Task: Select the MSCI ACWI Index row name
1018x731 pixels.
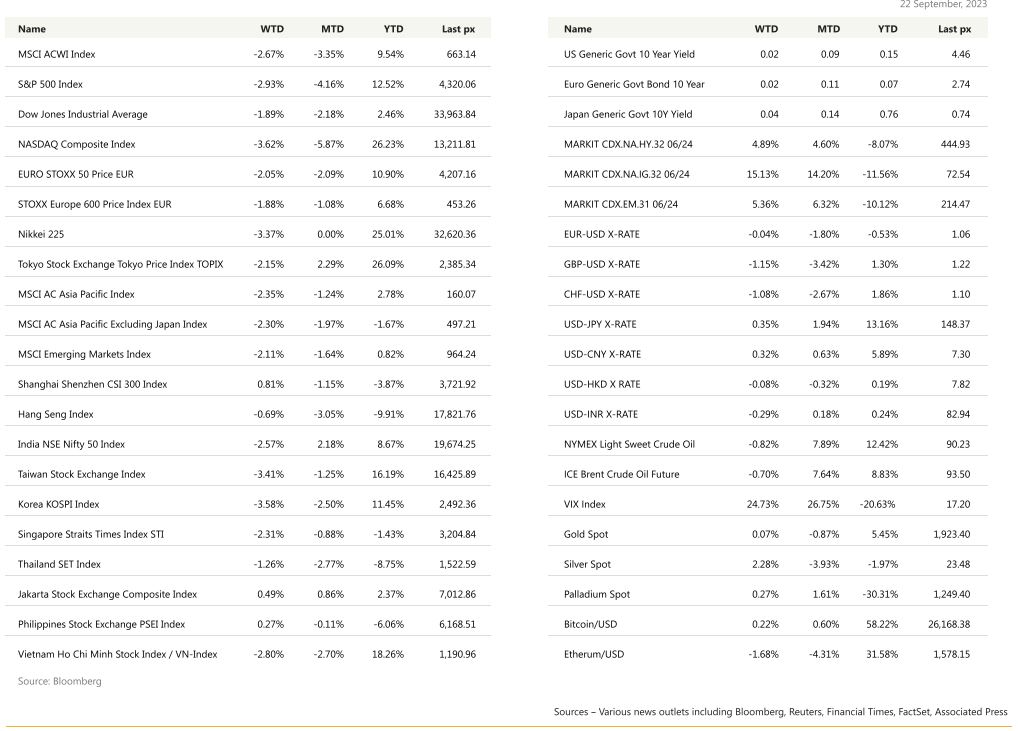Action: (x=56, y=54)
